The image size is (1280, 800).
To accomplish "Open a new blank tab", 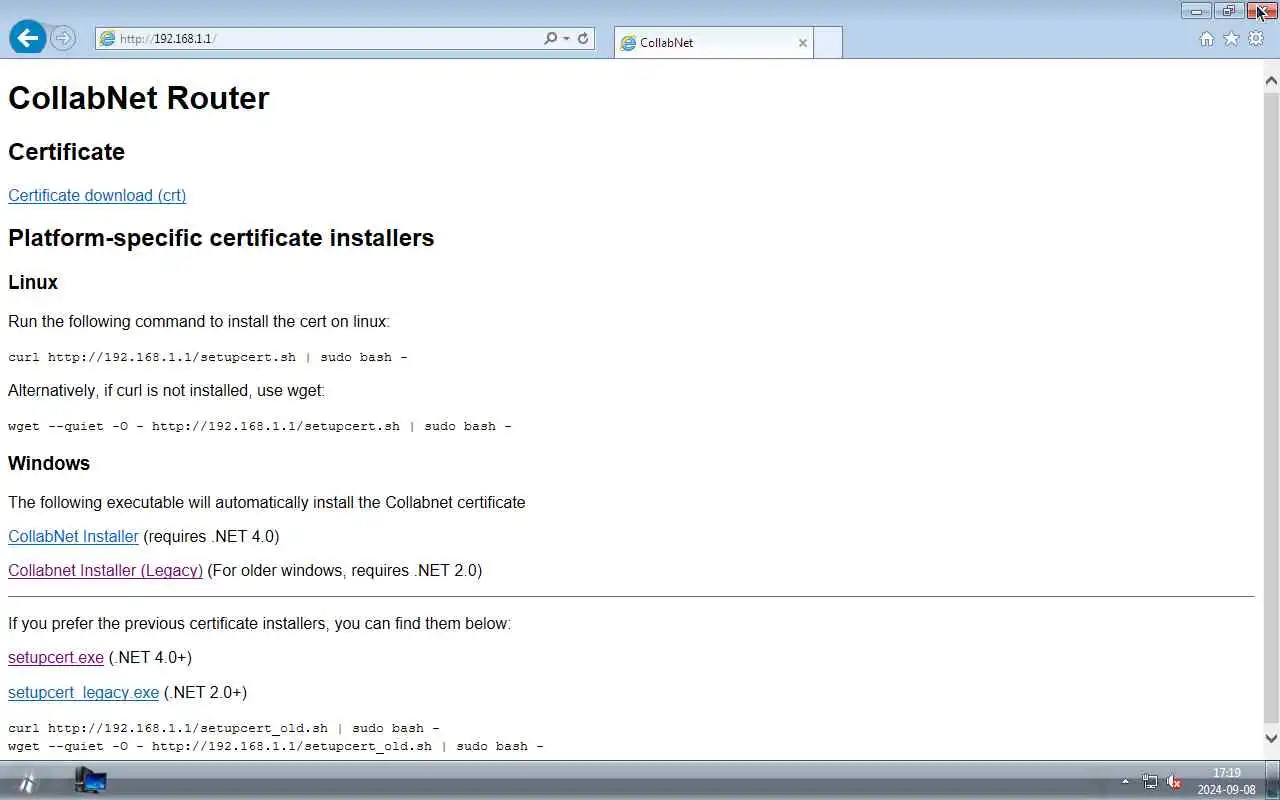I will [828, 43].
